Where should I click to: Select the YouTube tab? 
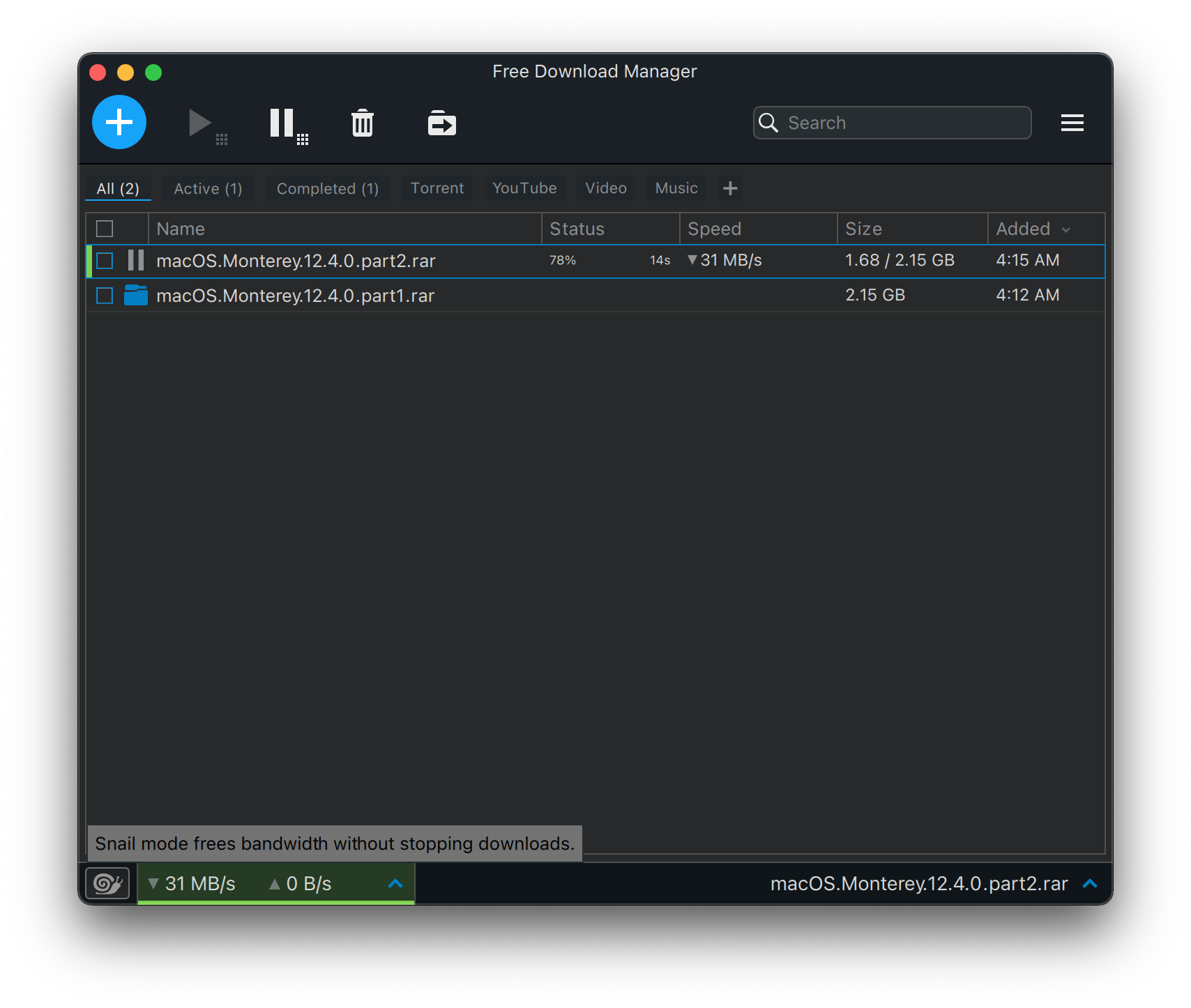[x=524, y=188]
